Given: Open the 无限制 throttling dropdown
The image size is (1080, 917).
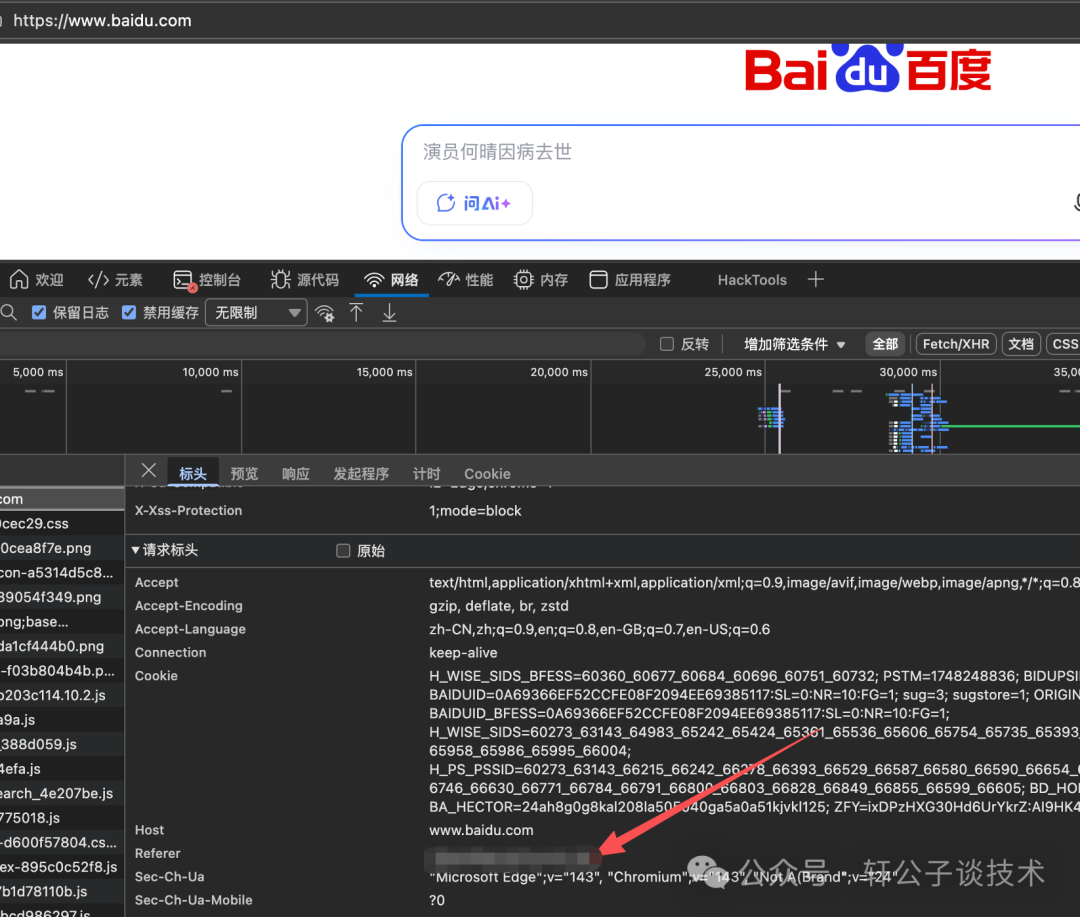Looking at the screenshot, I should (x=255, y=312).
